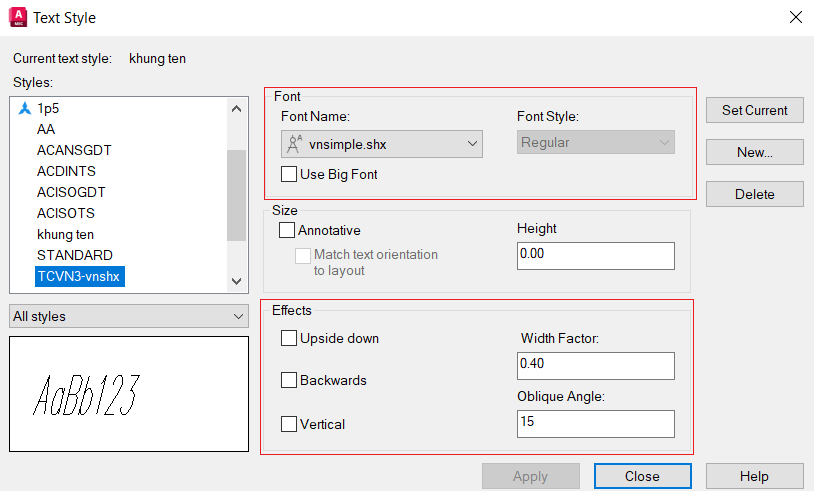Click the Oblique Angle input field
This screenshot has width=814, height=491.
595,424
